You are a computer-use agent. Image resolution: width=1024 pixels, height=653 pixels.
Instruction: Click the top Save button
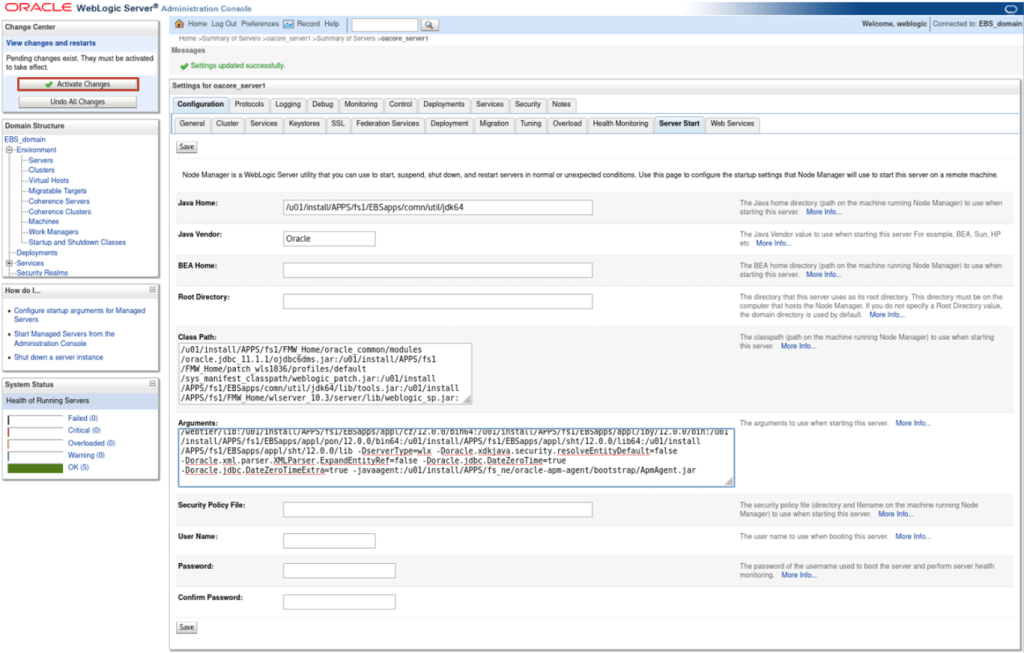[186, 146]
